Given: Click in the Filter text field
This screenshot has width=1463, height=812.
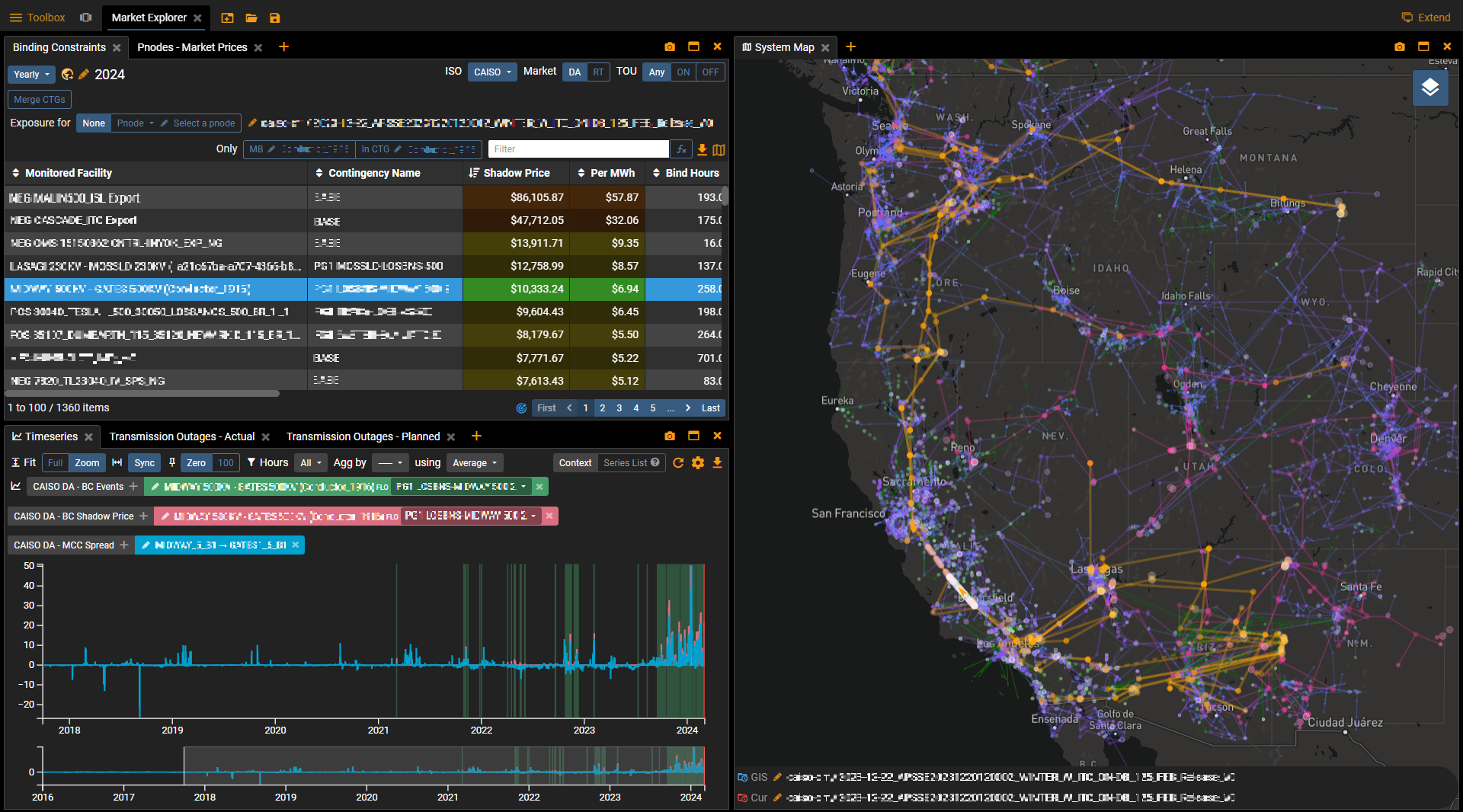Looking at the screenshot, I should [578, 149].
